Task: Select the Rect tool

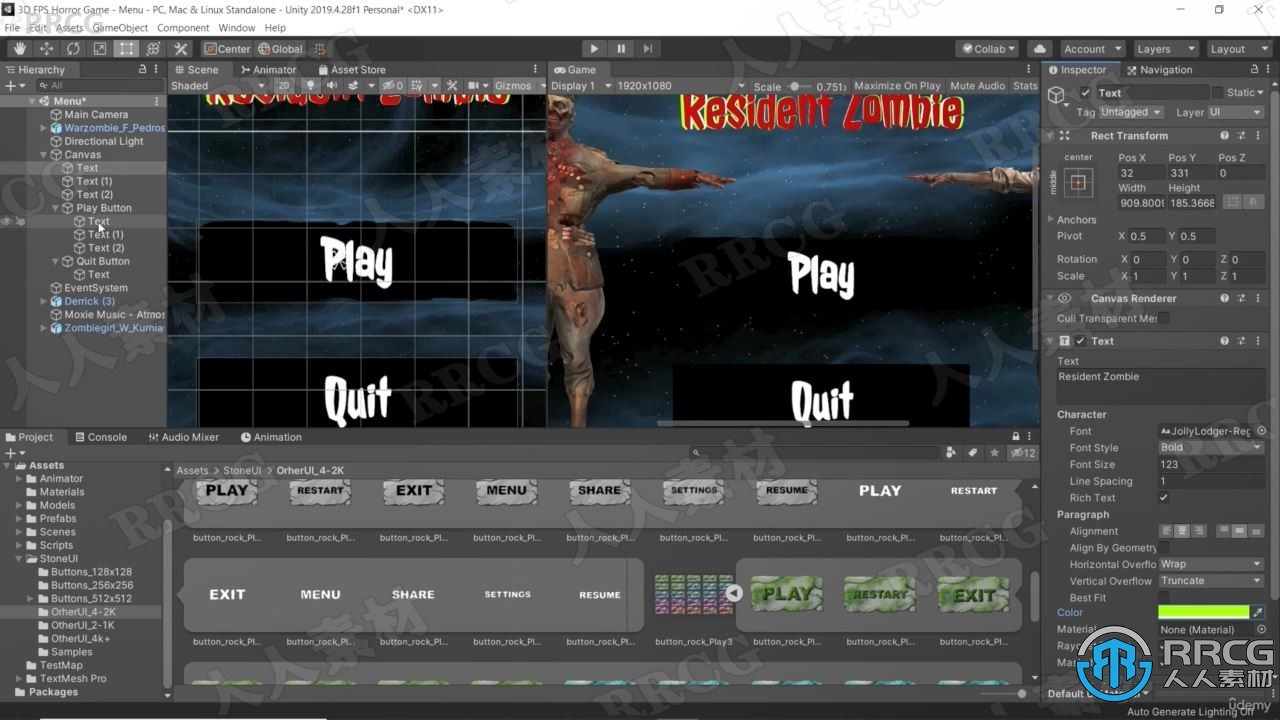Action: coord(126,48)
